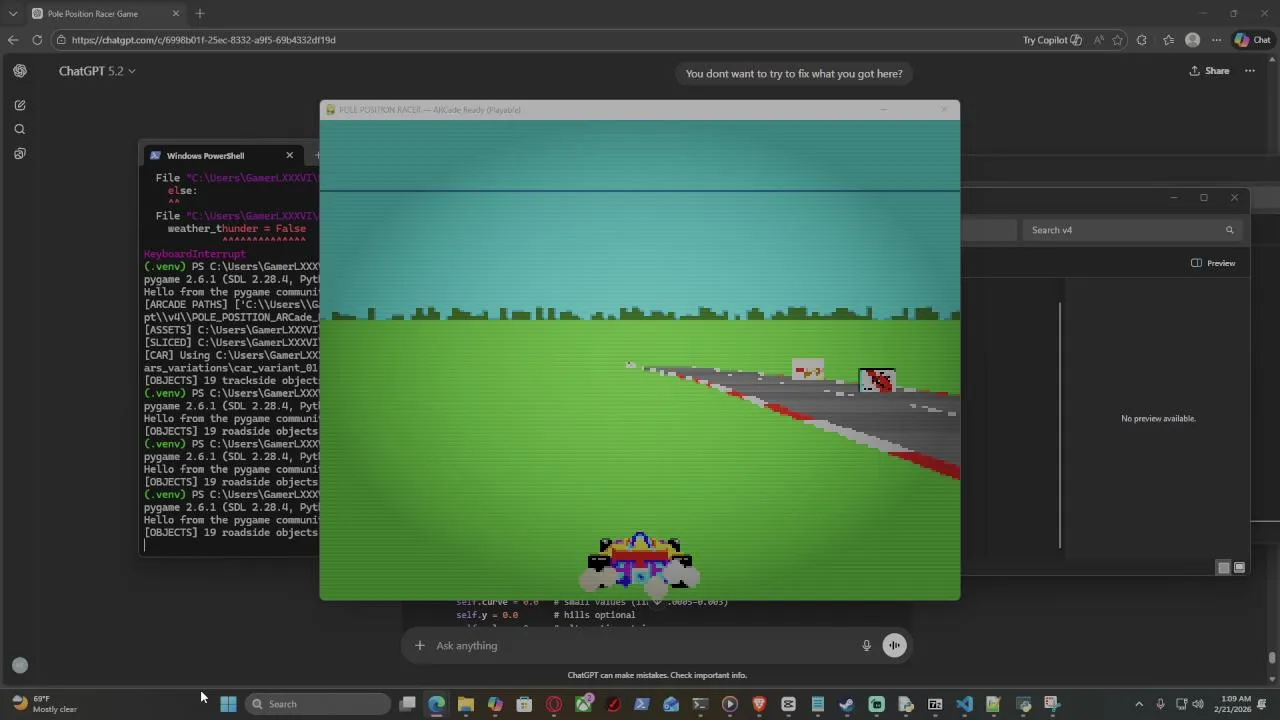Click the ChatGPT logo in sidebar
The width and height of the screenshot is (1280, 720).
20,71
